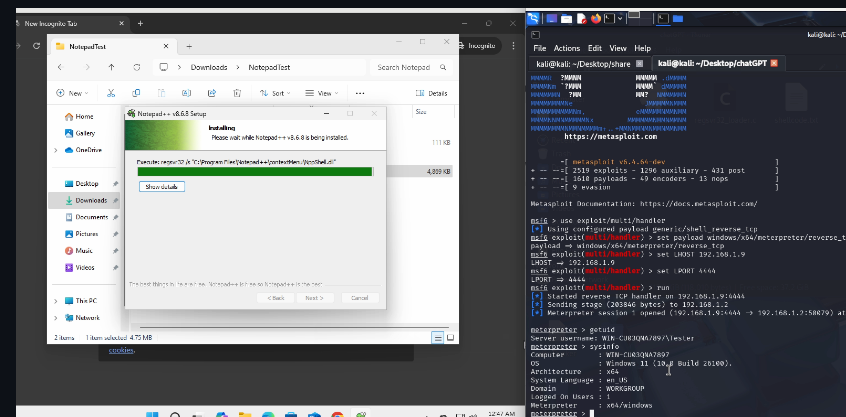Go back in File Explorer
Image resolution: width=846 pixels, height=417 pixels.
[x=60, y=67]
